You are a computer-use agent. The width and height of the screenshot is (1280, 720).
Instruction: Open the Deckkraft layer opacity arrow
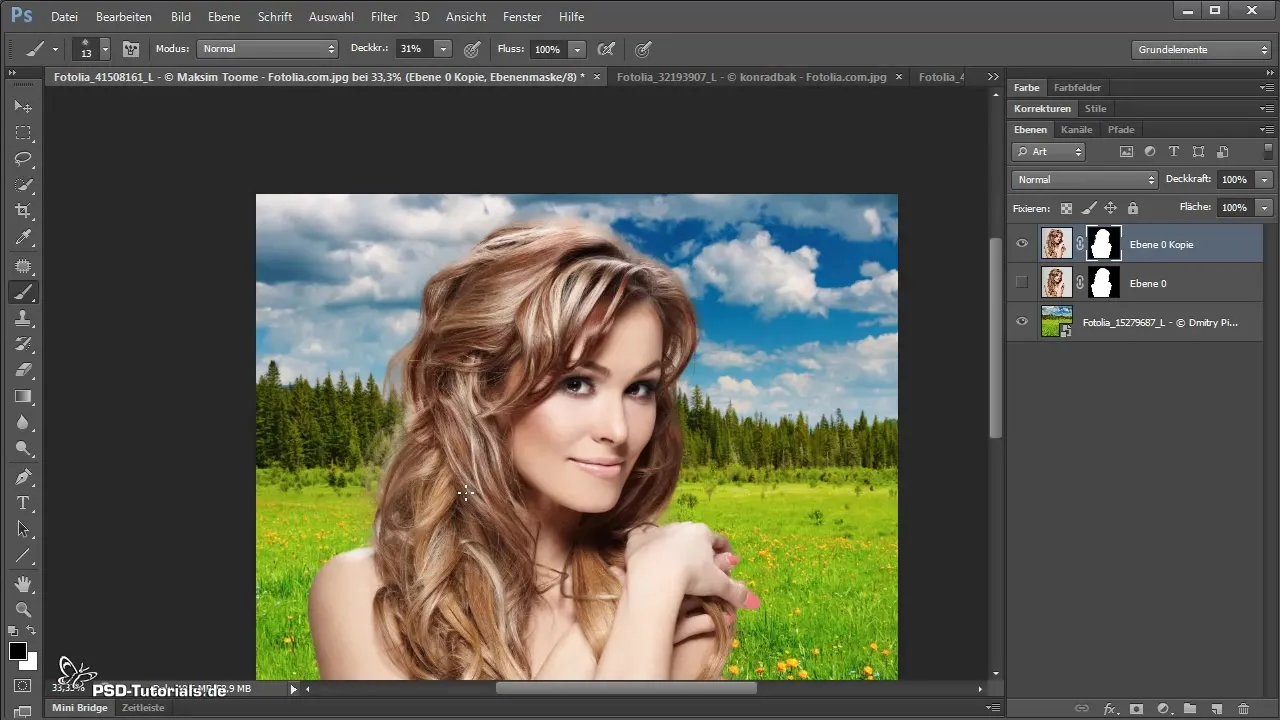click(1265, 180)
